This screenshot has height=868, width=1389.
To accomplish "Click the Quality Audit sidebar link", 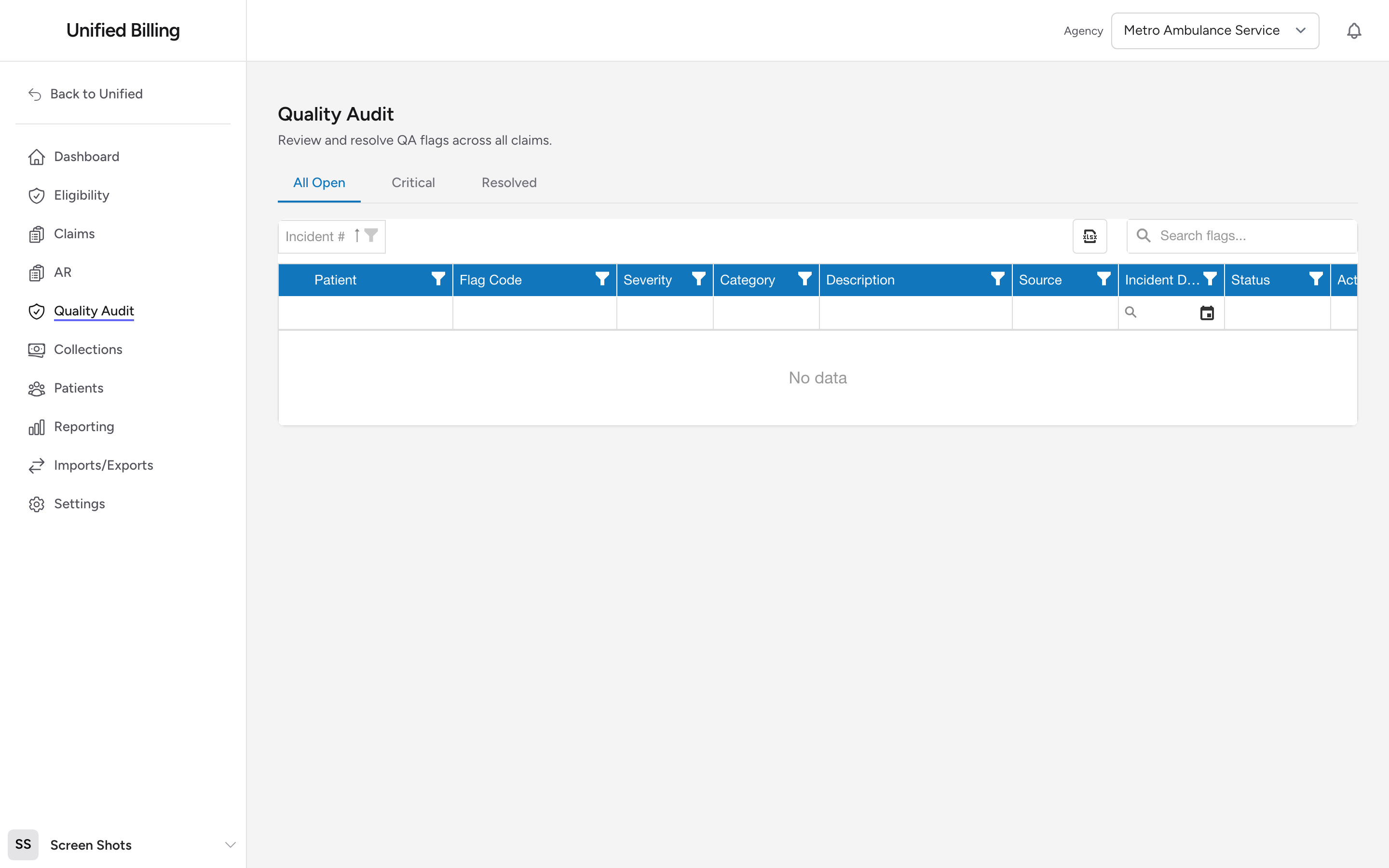I will (x=94, y=311).
